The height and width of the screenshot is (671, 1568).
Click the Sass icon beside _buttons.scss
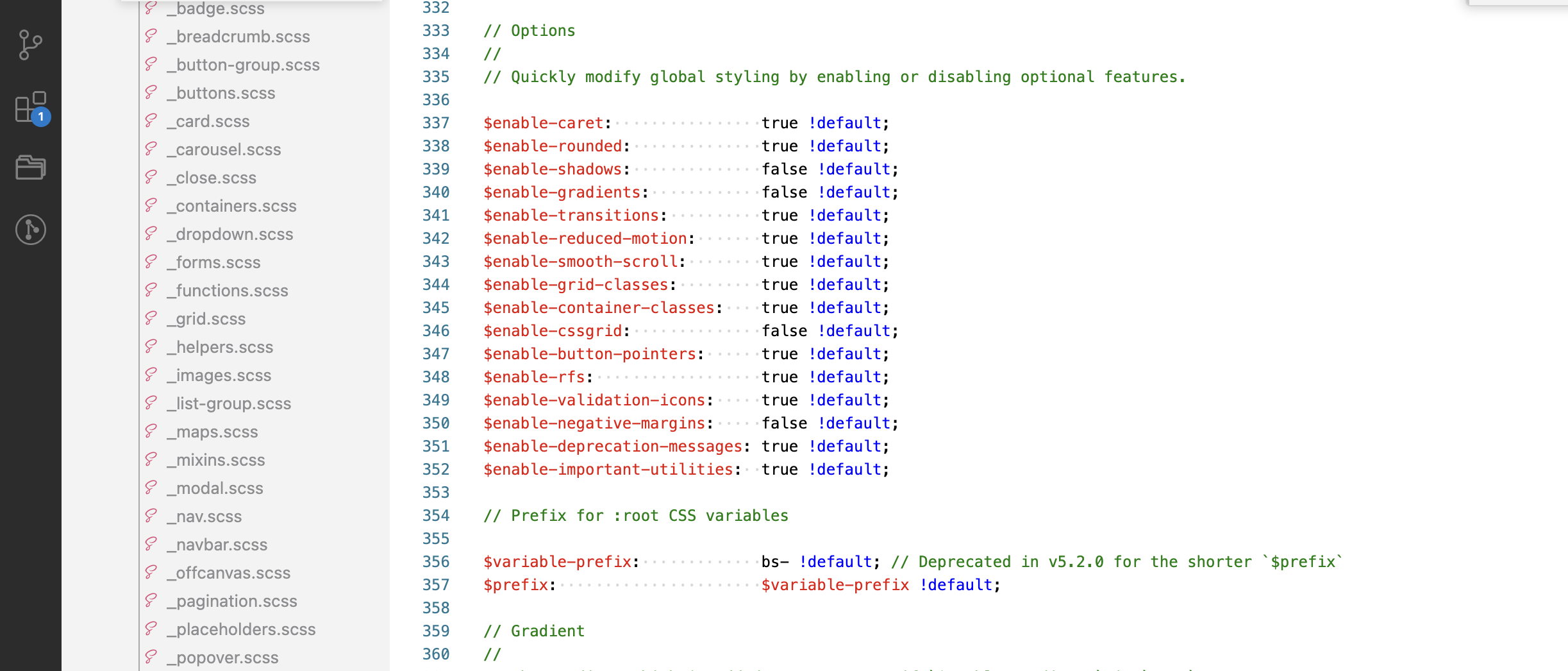click(x=151, y=92)
